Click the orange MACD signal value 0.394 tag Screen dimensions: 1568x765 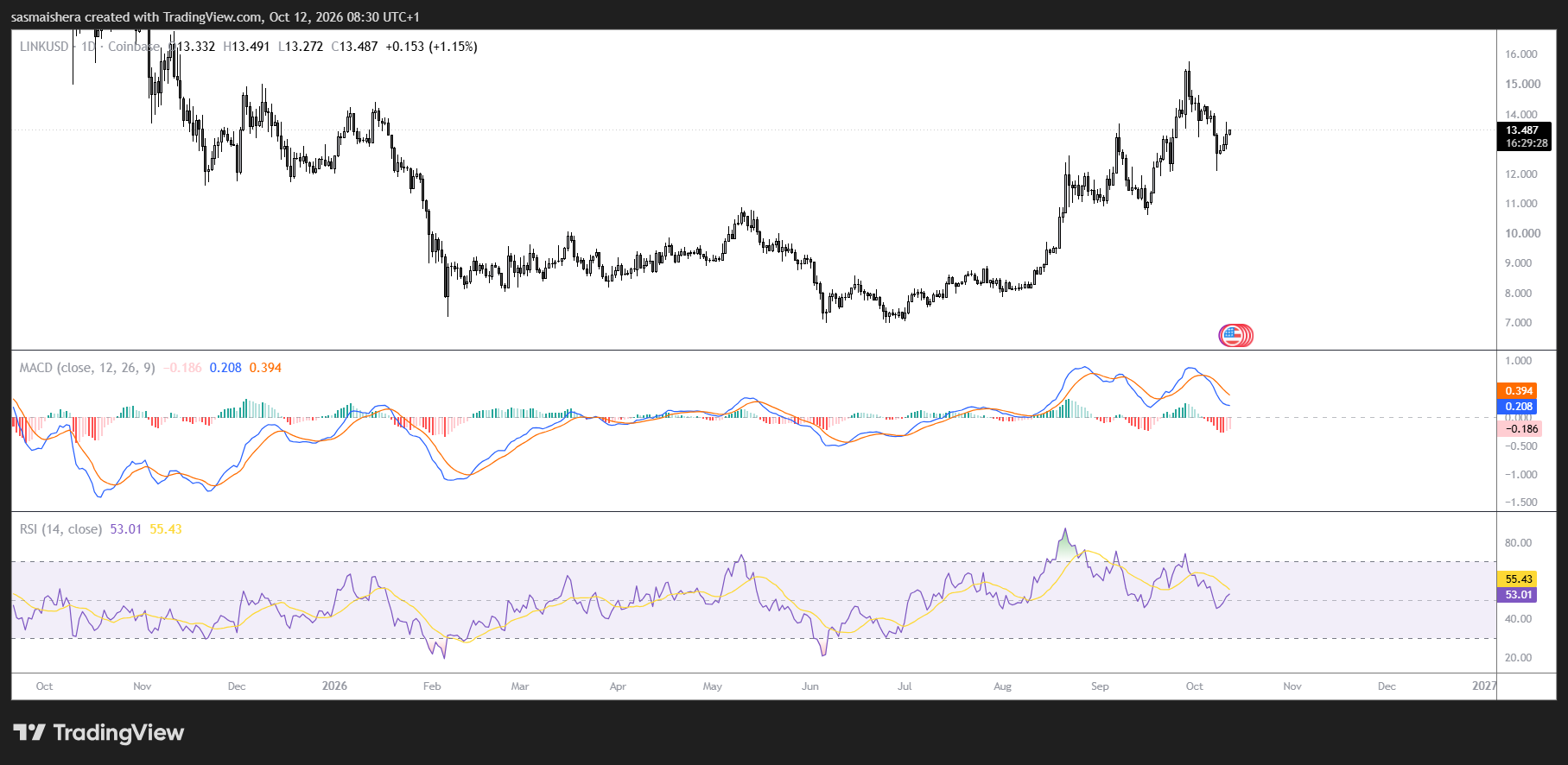(x=1519, y=391)
